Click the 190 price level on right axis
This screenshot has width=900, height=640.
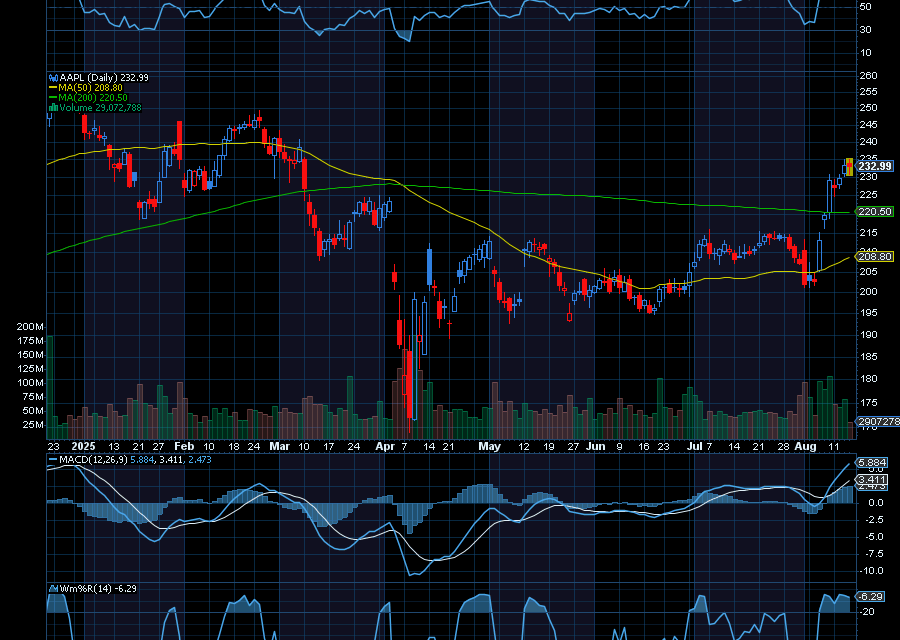868,335
